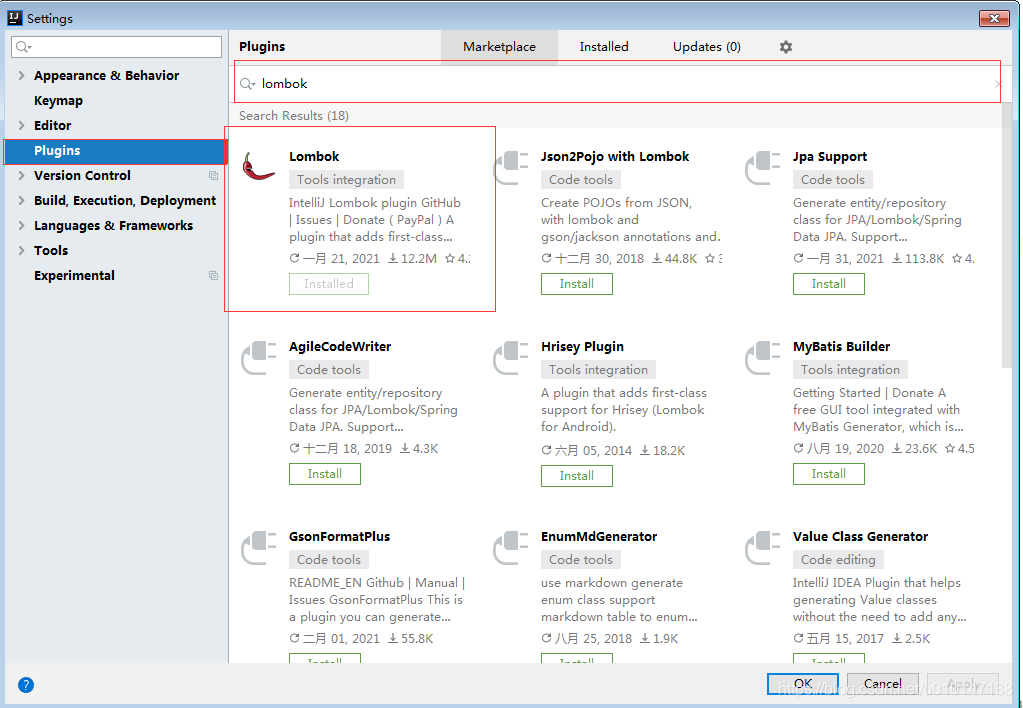
Task: Click the Value Class Generator plugin icon
Action: point(763,547)
